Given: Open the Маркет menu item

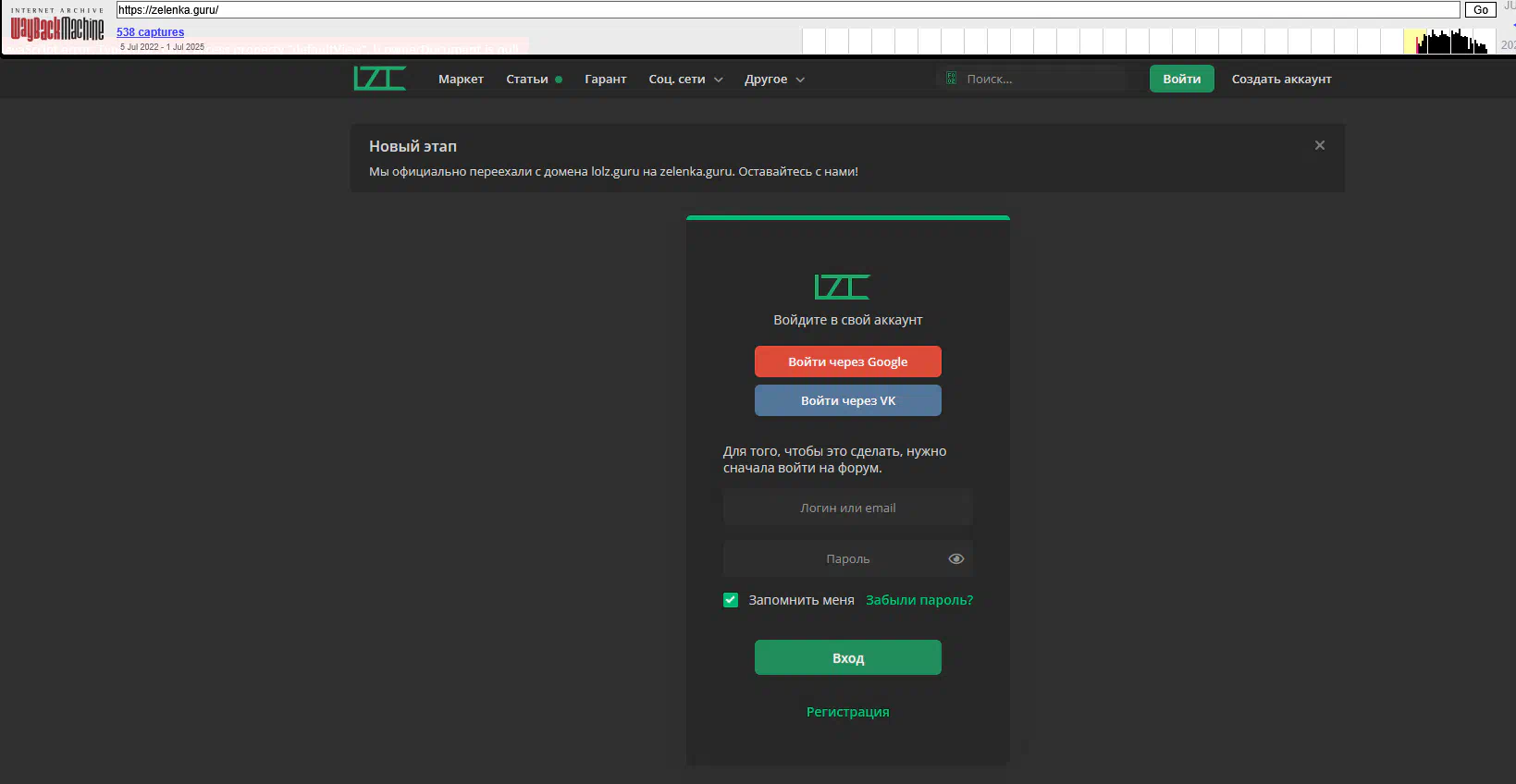Looking at the screenshot, I should pyautogui.click(x=461, y=80).
